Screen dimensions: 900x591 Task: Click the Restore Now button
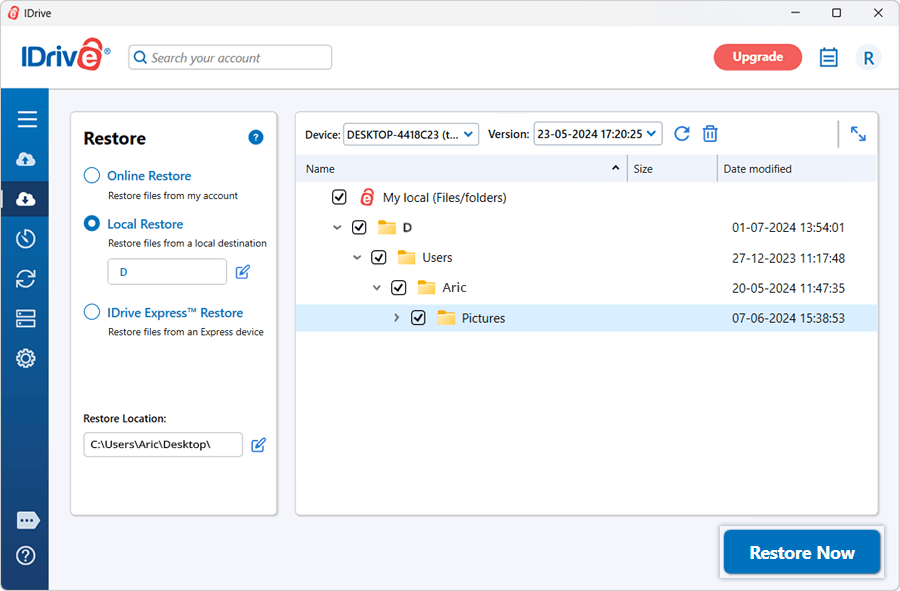point(802,552)
